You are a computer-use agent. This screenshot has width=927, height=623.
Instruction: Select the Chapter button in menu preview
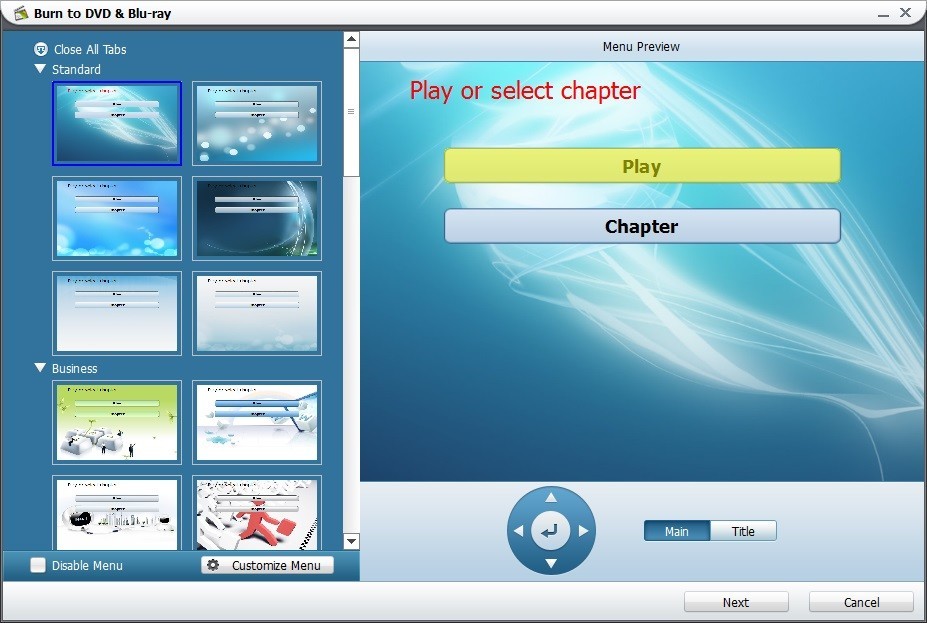(641, 226)
